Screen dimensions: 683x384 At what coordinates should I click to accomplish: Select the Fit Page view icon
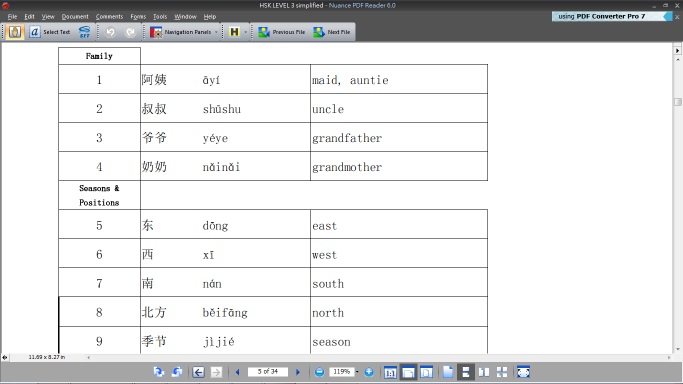tap(426, 372)
